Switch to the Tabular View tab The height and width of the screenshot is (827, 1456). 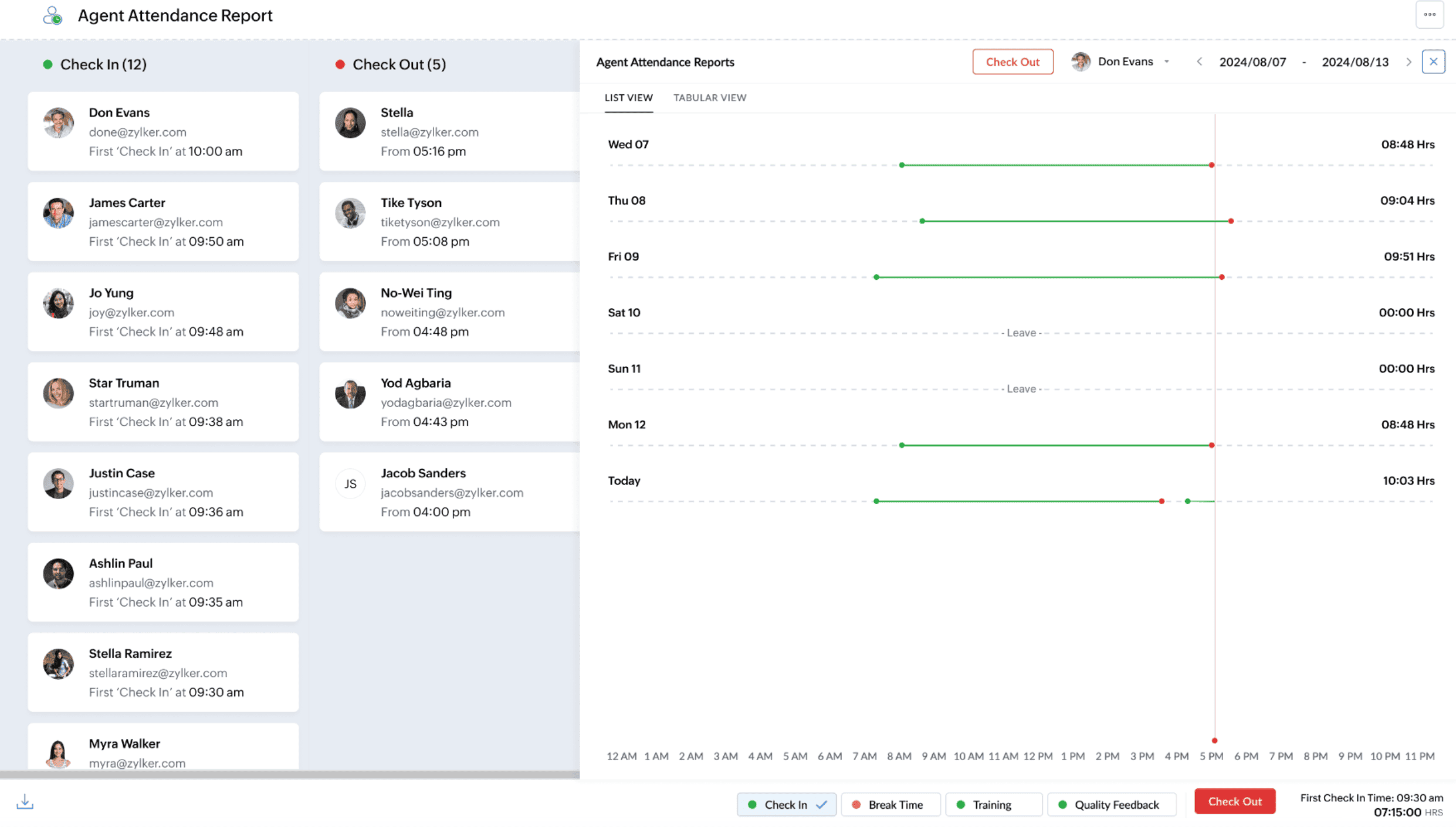pos(709,97)
